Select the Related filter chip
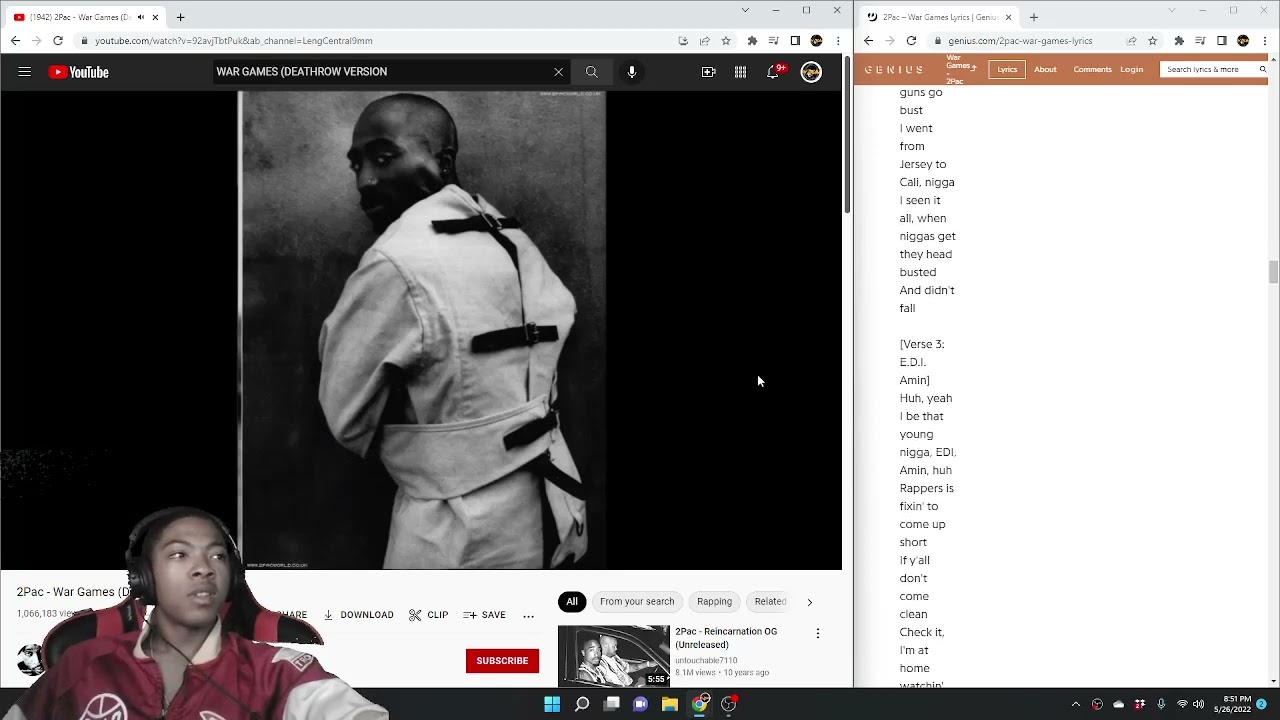Image resolution: width=1280 pixels, height=720 pixels. point(770,601)
